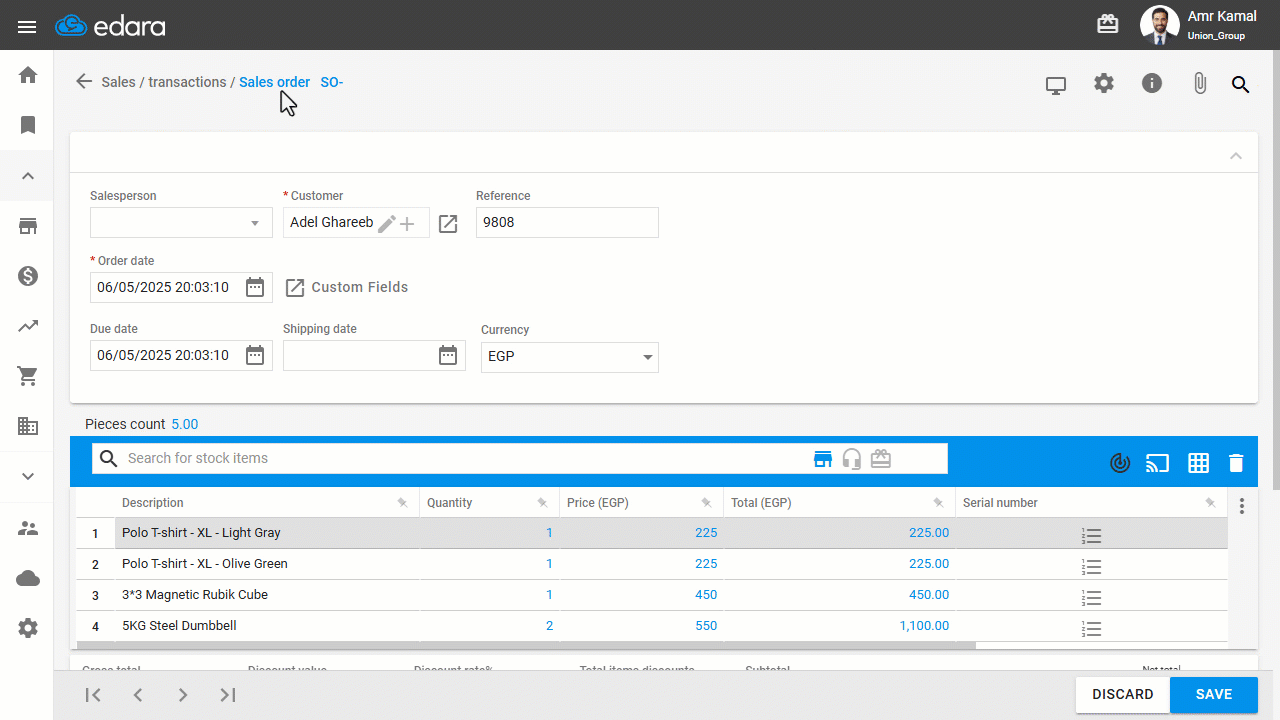Click the Save button
The width and height of the screenshot is (1280, 720).
1214,695
